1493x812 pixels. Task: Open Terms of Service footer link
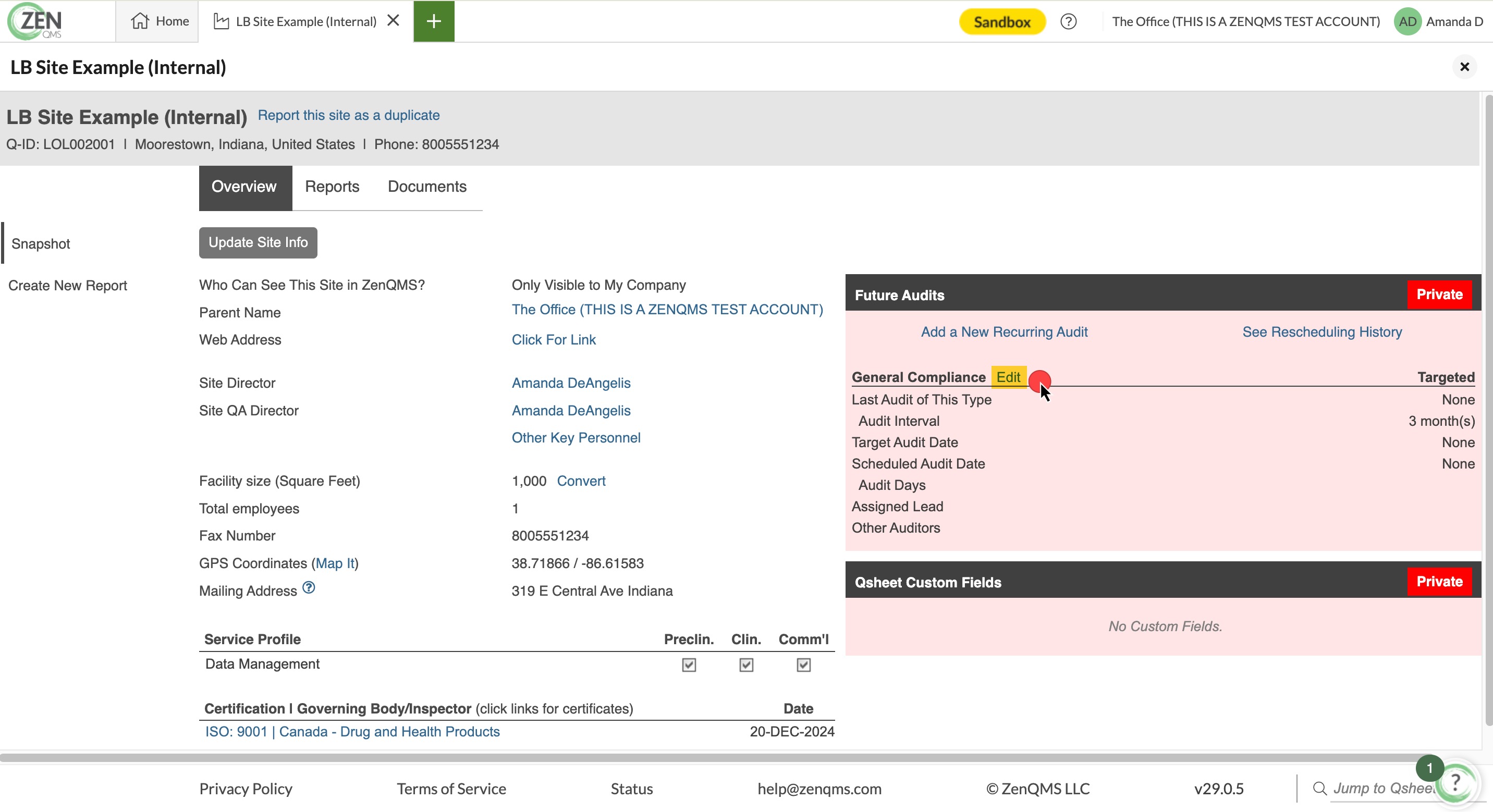coord(451,788)
